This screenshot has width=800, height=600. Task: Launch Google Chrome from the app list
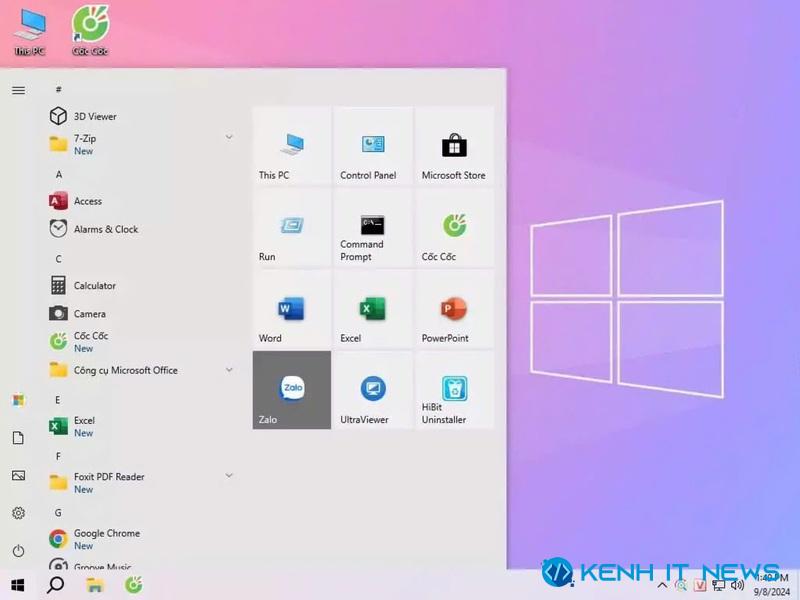coord(140,539)
